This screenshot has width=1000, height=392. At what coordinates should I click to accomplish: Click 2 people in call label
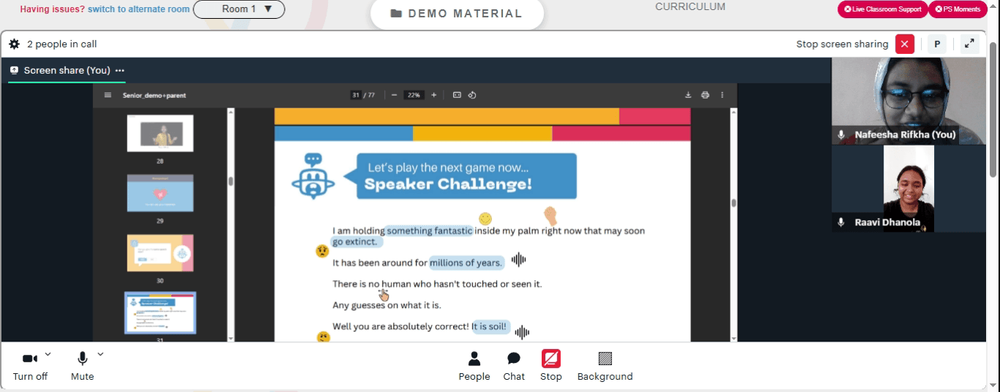tap(62, 44)
